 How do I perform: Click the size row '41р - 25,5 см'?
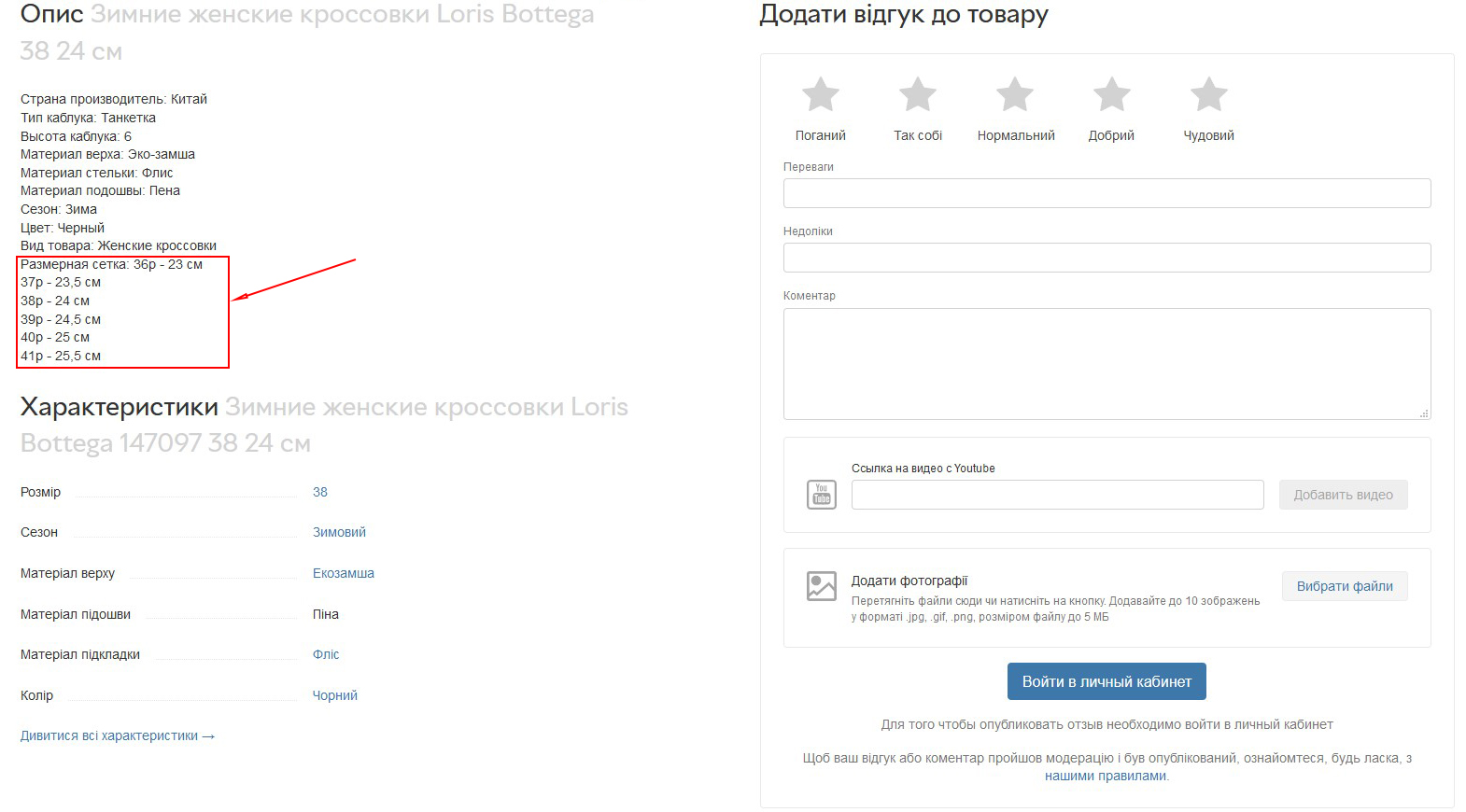pos(61,356)
